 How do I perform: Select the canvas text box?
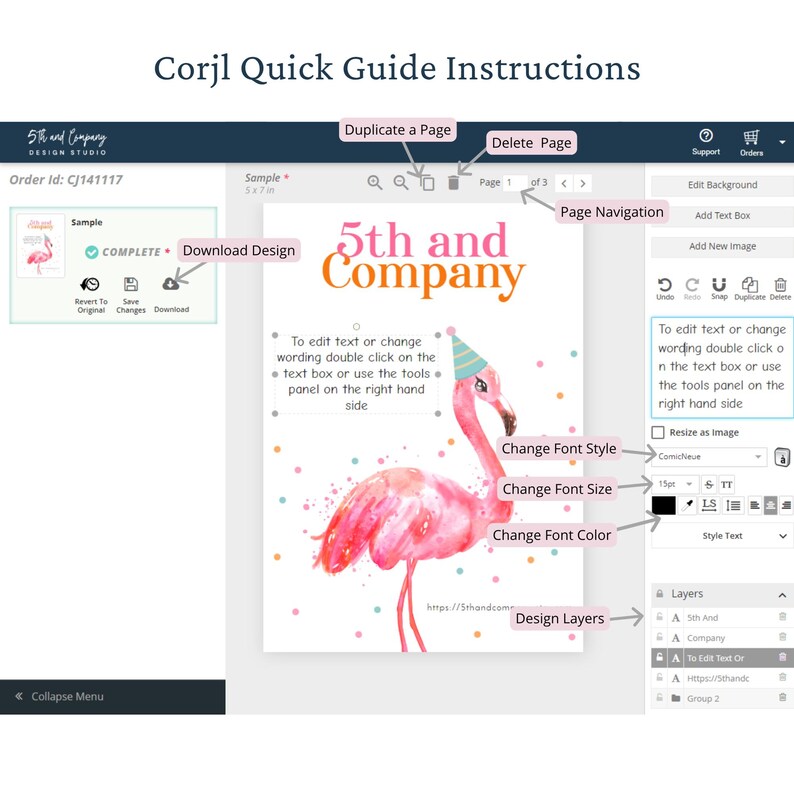356,374
